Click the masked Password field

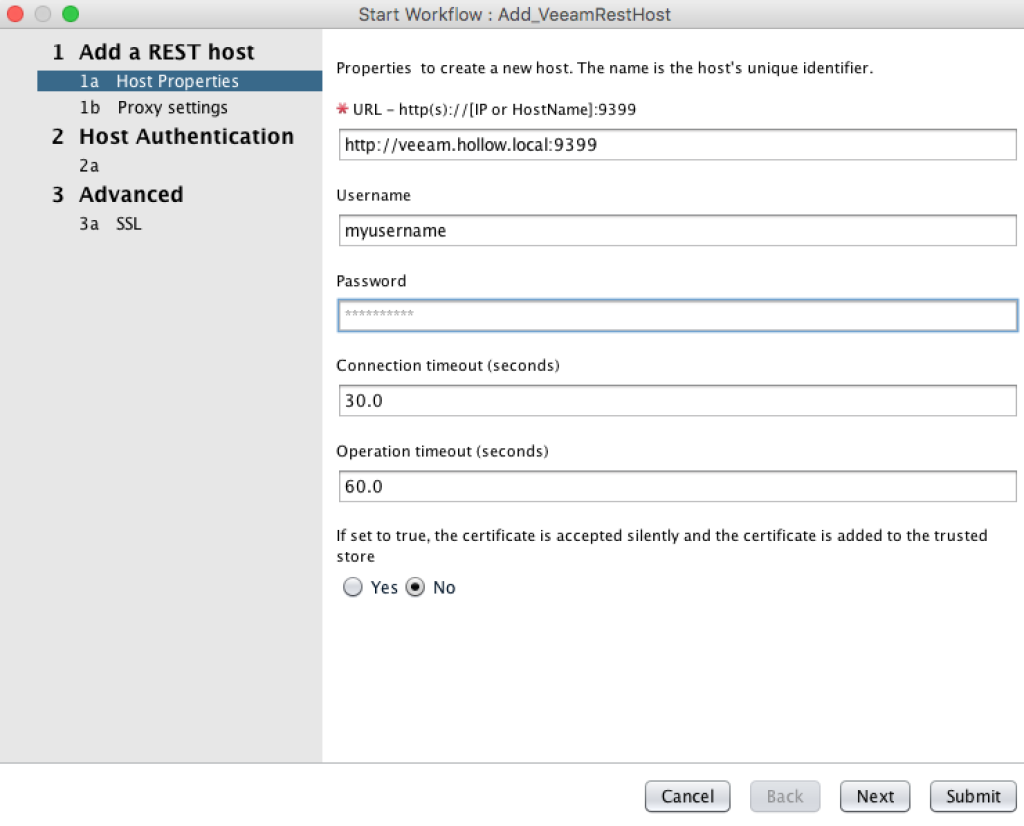pyautogui.click(x=676, y=315)
